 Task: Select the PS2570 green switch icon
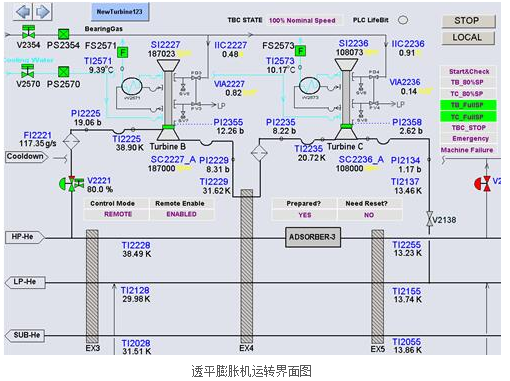pyautogui.click(x=63, y=72)
